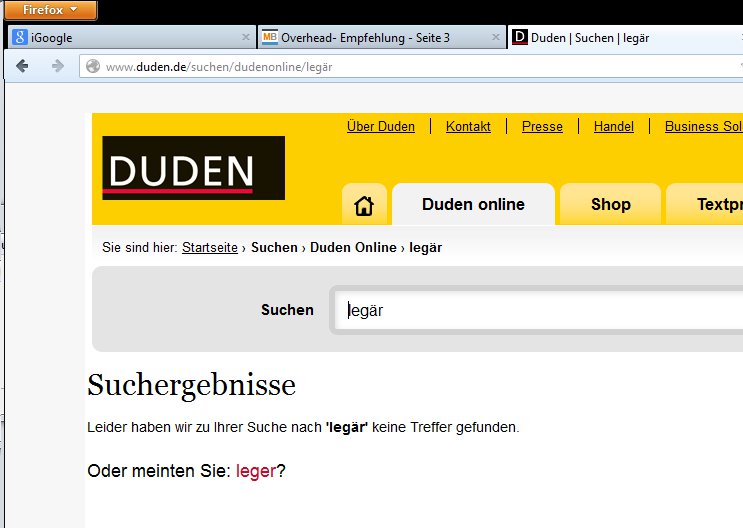Open the orange Firefox menu button
Viewport: 743px width, 528px height.
click(x=50, y=10)
